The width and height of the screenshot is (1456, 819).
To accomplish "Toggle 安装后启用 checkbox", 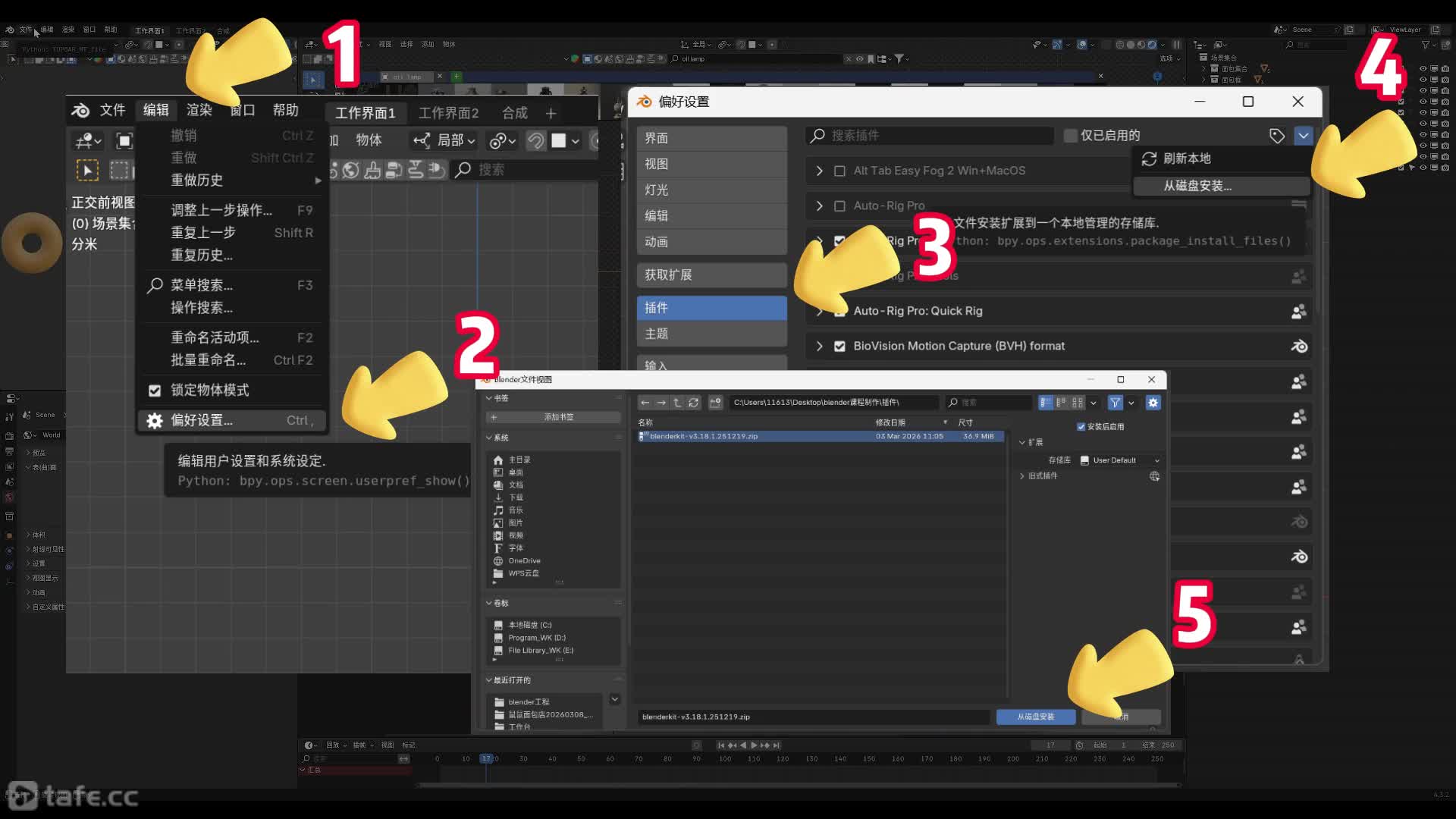I will pos(1081,427).
